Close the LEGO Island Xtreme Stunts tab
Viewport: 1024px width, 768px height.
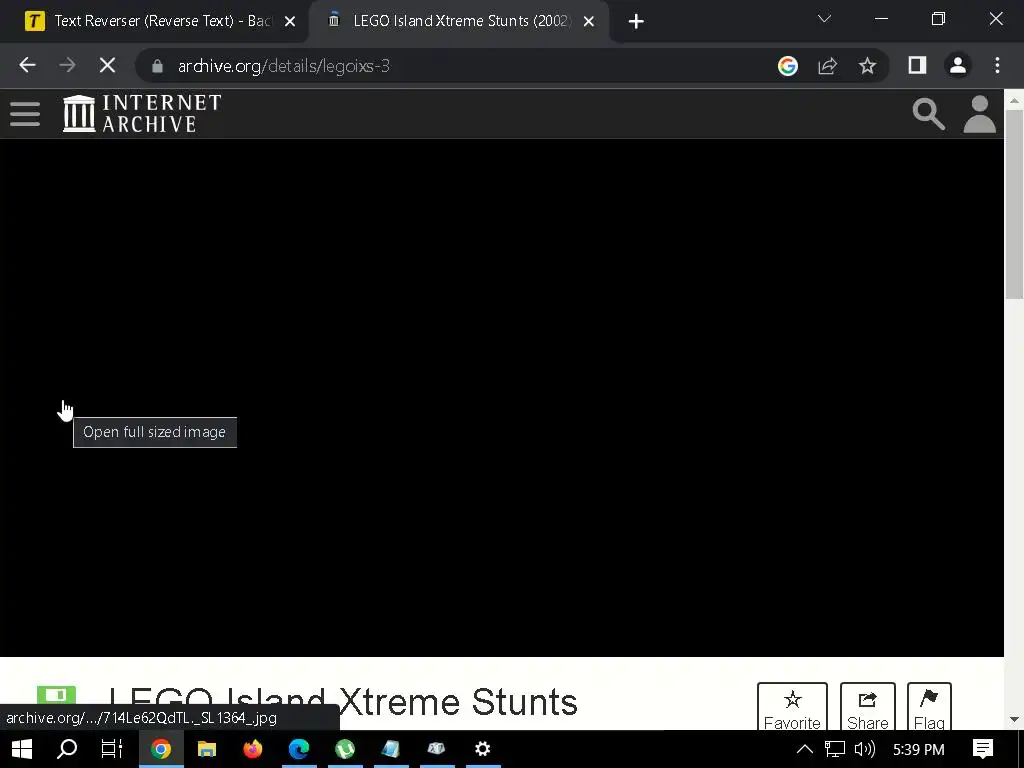tap(588, 22)
